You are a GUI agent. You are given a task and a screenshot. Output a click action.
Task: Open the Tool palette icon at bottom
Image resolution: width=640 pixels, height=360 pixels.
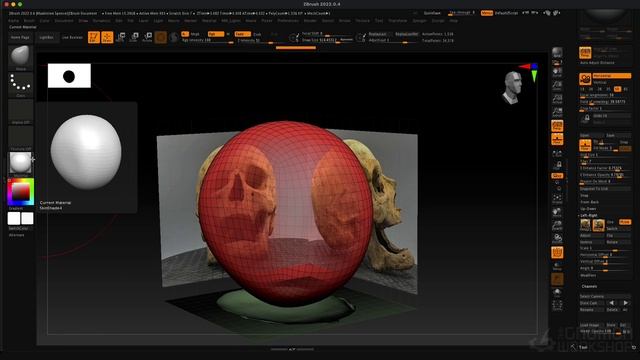574,347
